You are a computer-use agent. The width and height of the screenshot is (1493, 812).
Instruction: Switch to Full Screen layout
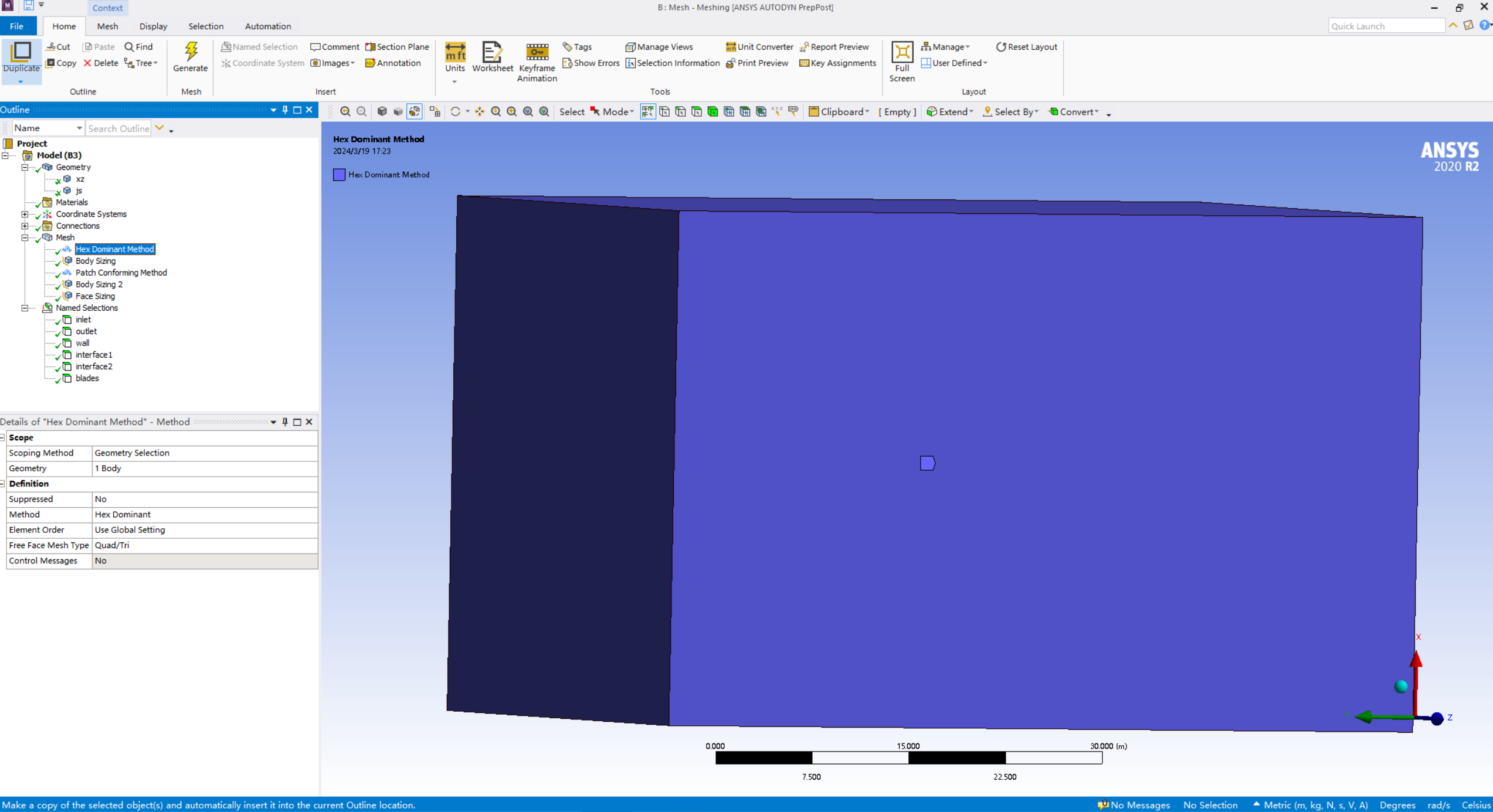(901, 62)
